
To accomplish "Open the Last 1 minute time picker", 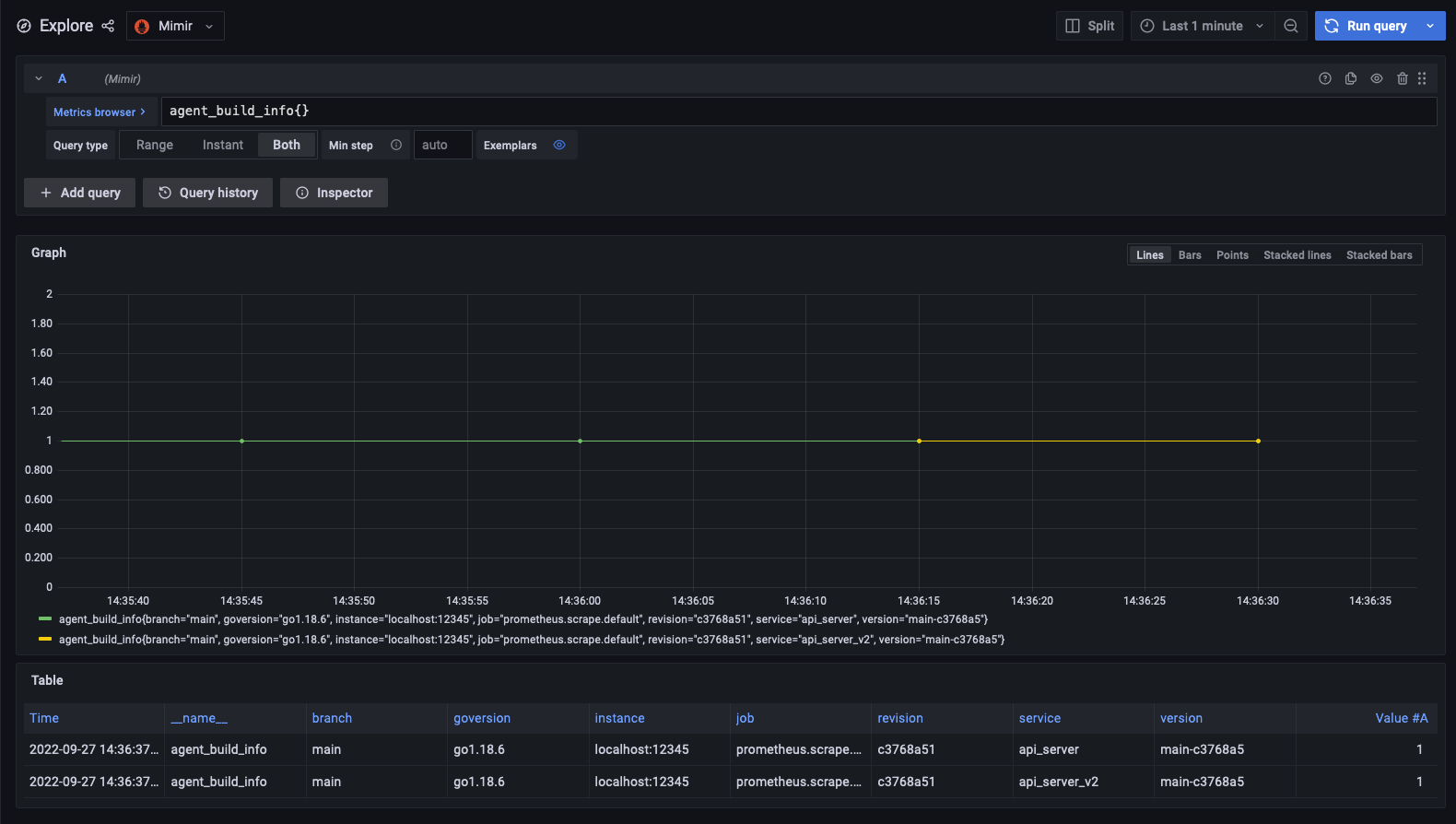I will pyautogui.click(x=1202, y=26).
